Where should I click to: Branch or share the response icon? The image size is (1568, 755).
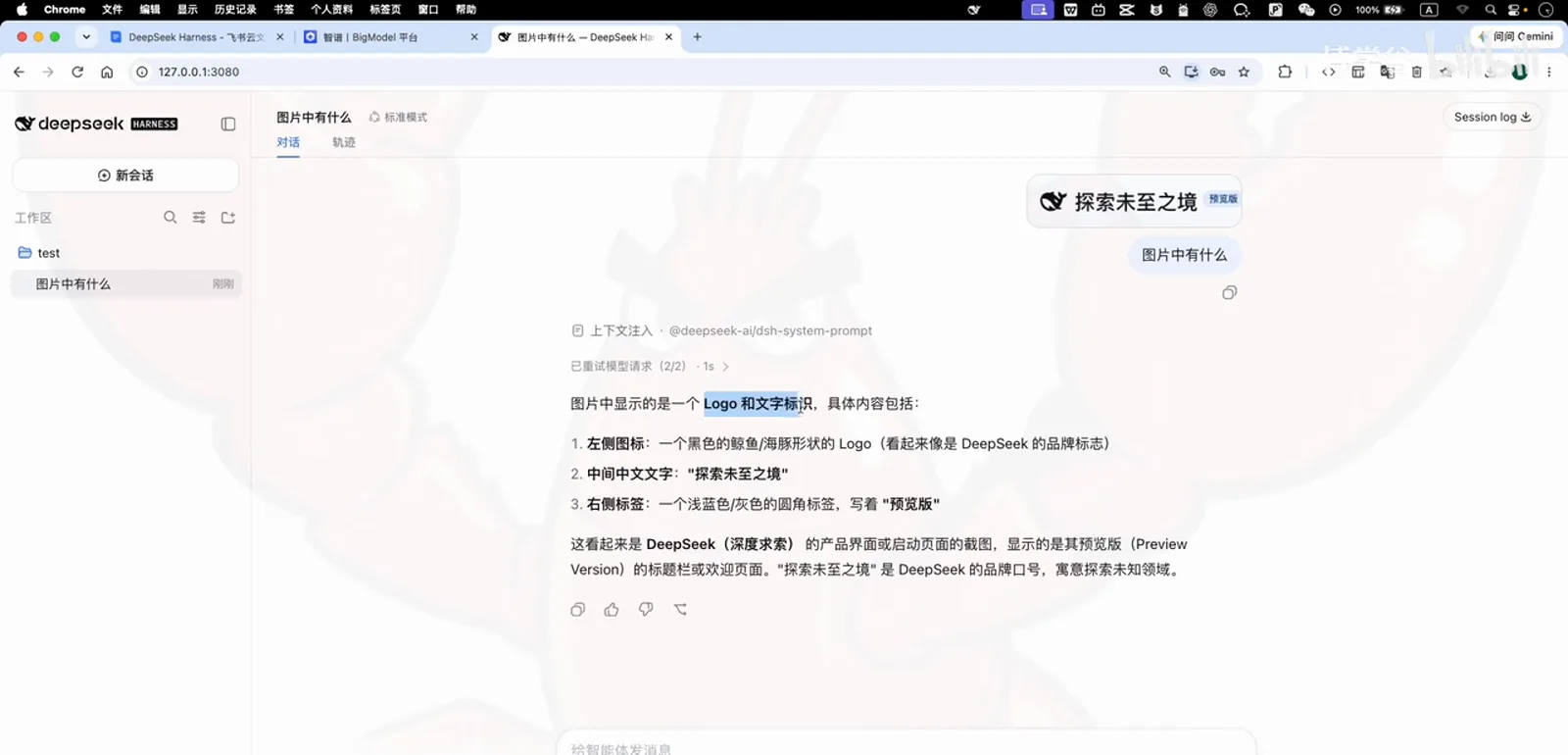680,610
